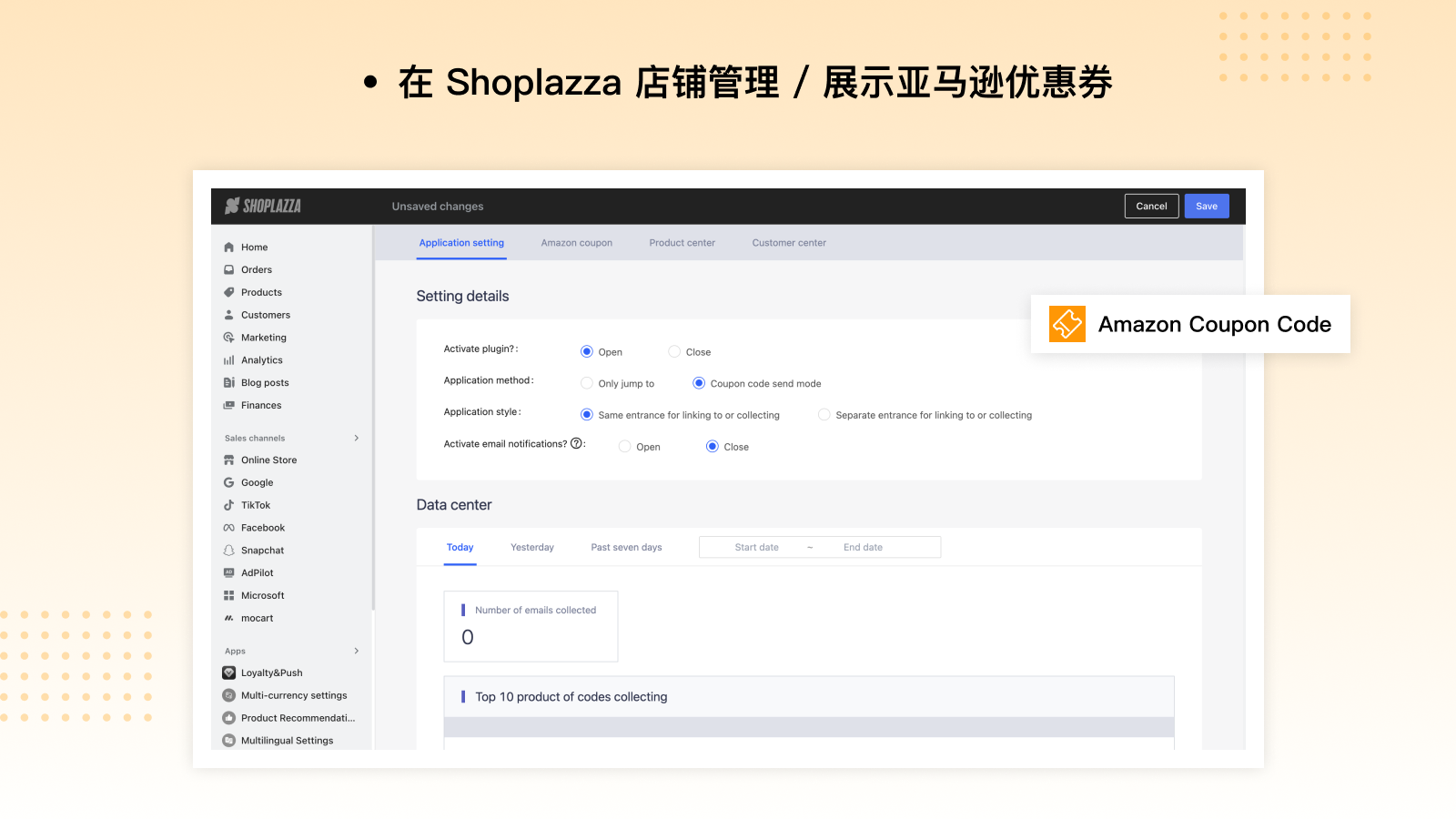Screen dimensions: 1456x819
Task: Click the 'Unsaved changes' text
Action: (438, 207)
